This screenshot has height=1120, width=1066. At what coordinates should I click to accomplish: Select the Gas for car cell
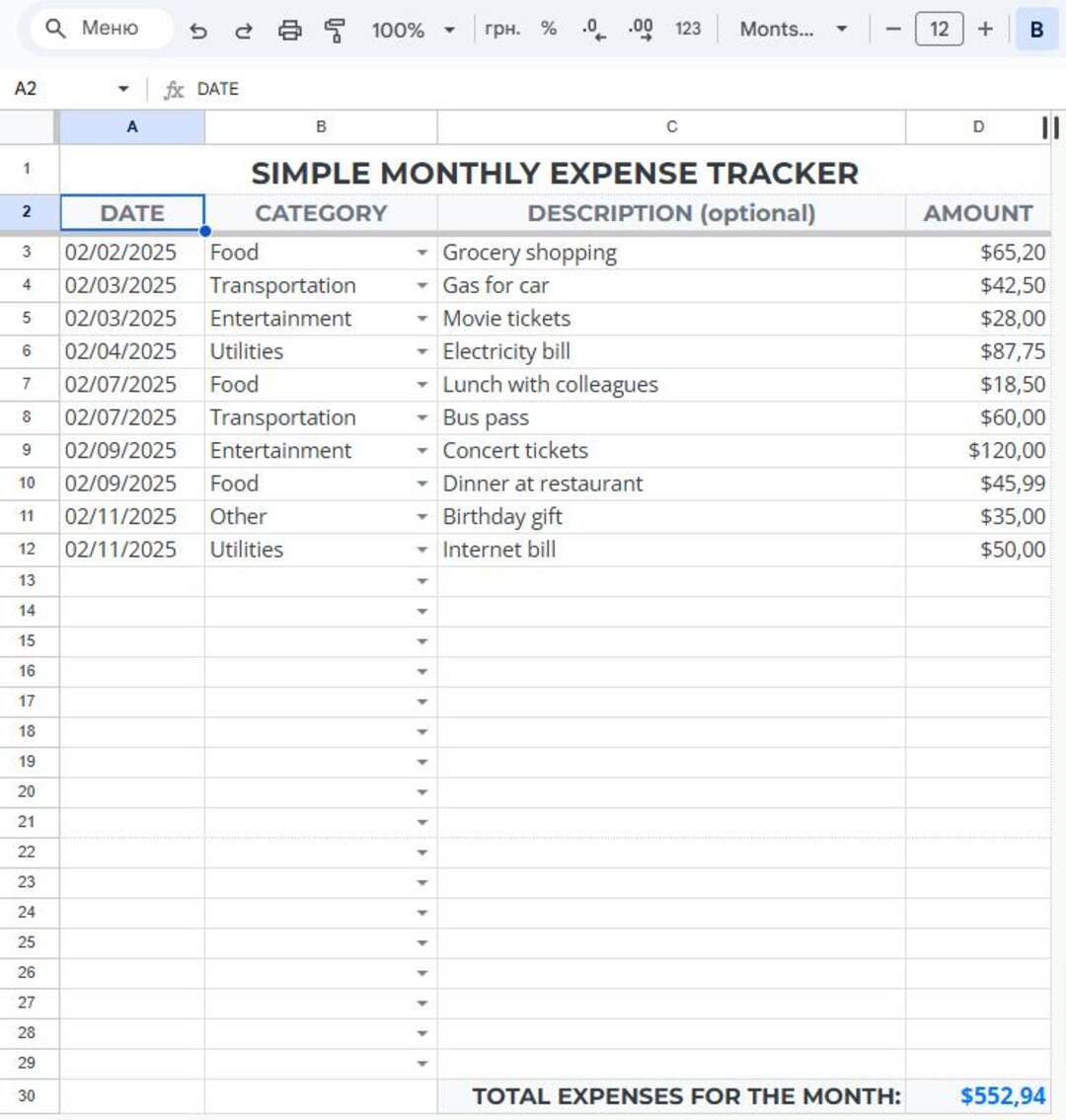click(671, 286)
